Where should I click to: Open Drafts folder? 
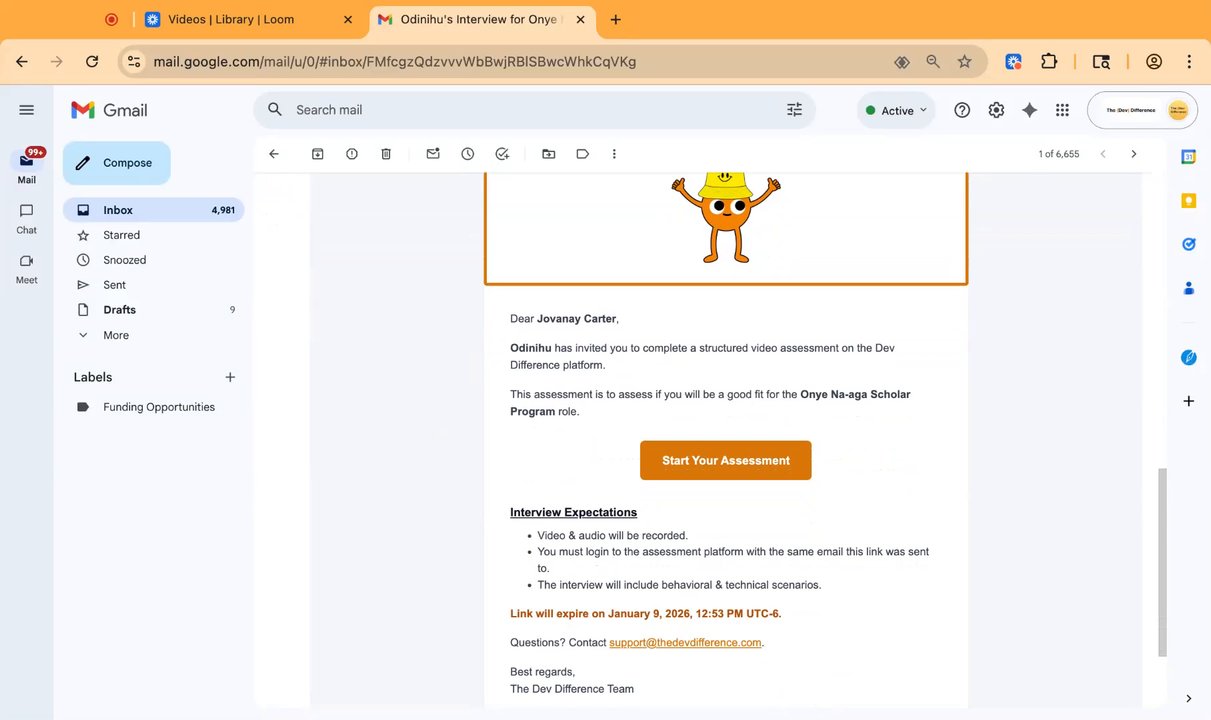[x=154, y=310]
